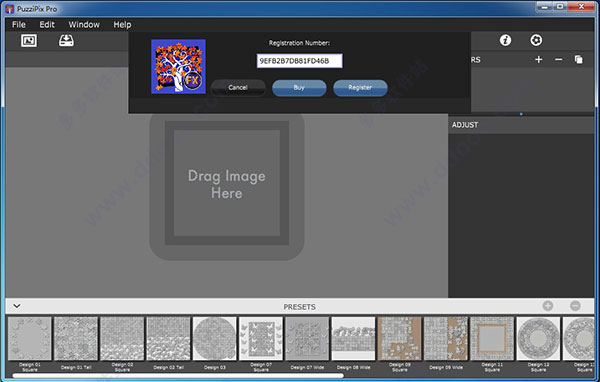
Task: Click the Register button
Action: pos(360,88)
